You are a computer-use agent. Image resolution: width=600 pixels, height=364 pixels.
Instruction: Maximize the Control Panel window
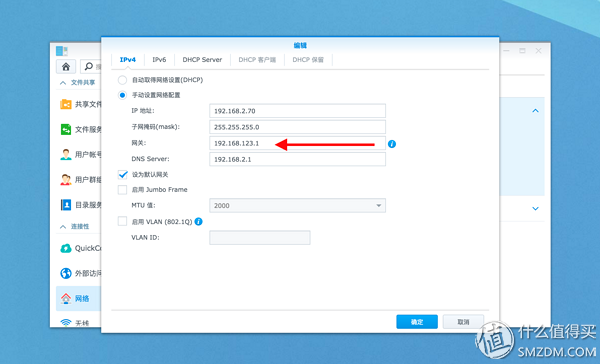tap(522, 51)
